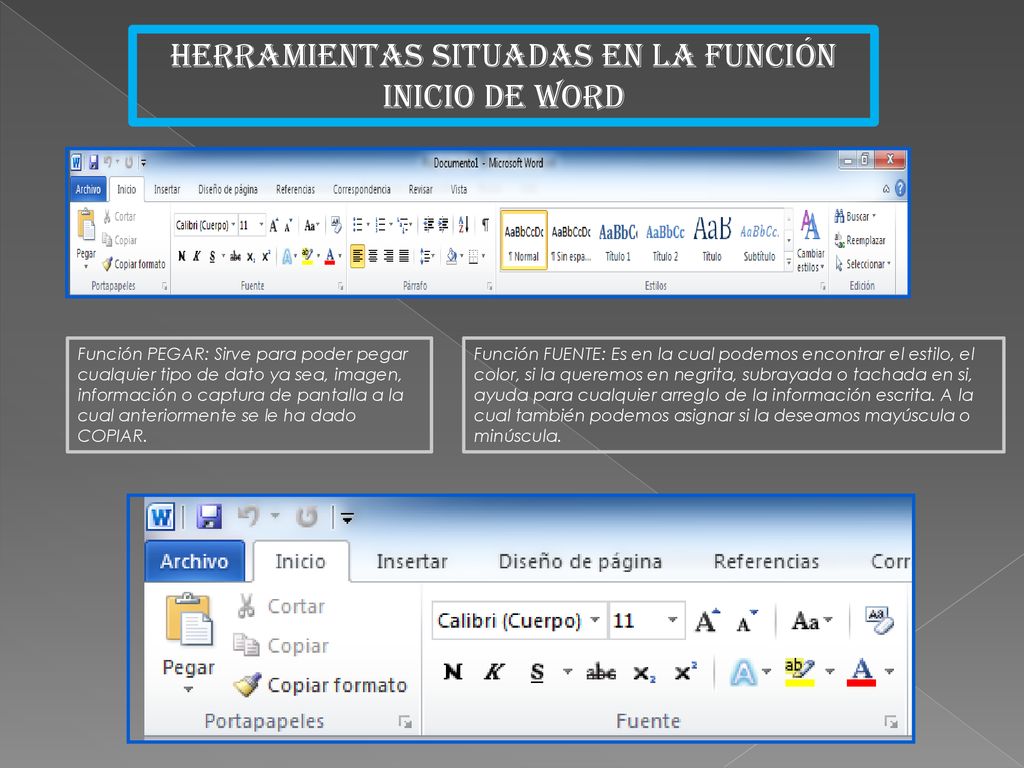Image resolution: width=1024 pixels, height=768 pixels.
Task: Click the paste clipboard icon in the enlarged ribbon
Action: pyautogui.click(x=189, y=618)
